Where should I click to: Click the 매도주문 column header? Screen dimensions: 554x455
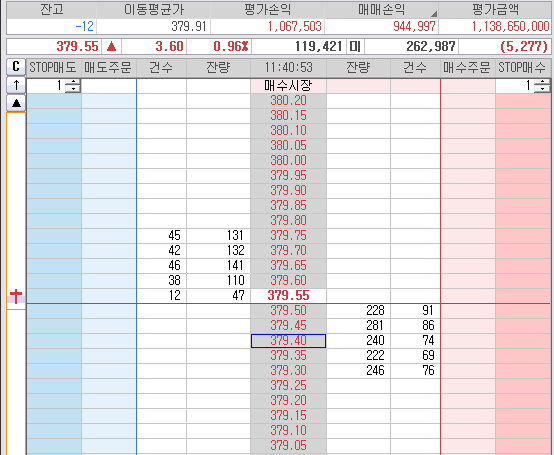109,67
